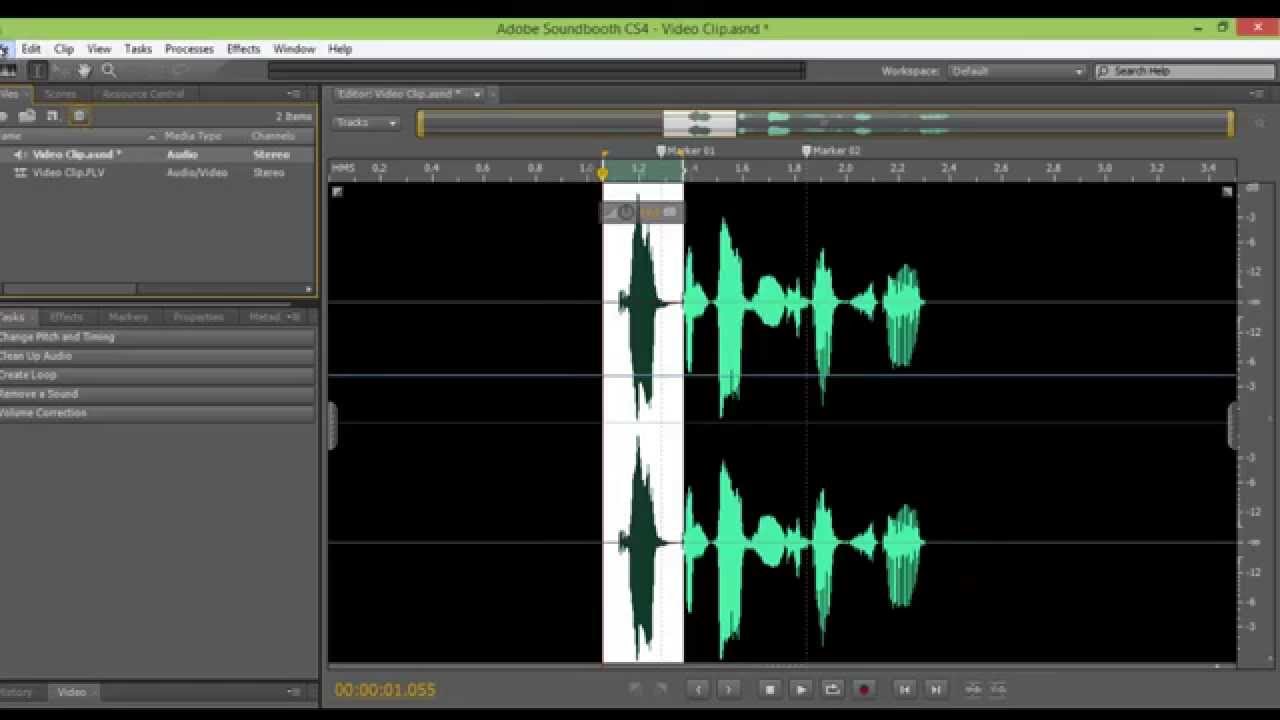Go to next point in timeline

coord(936,689)
